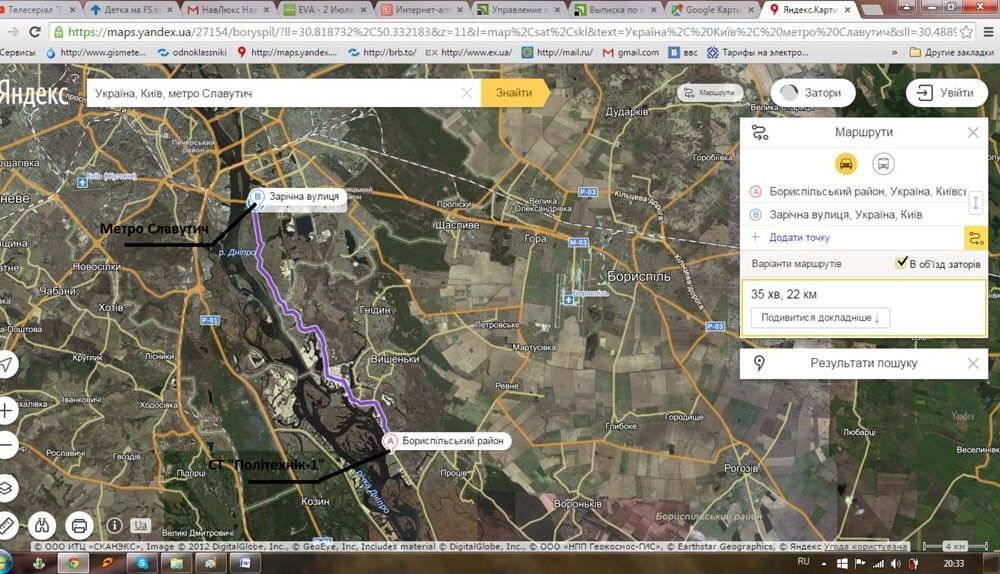Click the pin icon in search results header
The width and height of the screenshot is (1000, 574).
[759, 364]
